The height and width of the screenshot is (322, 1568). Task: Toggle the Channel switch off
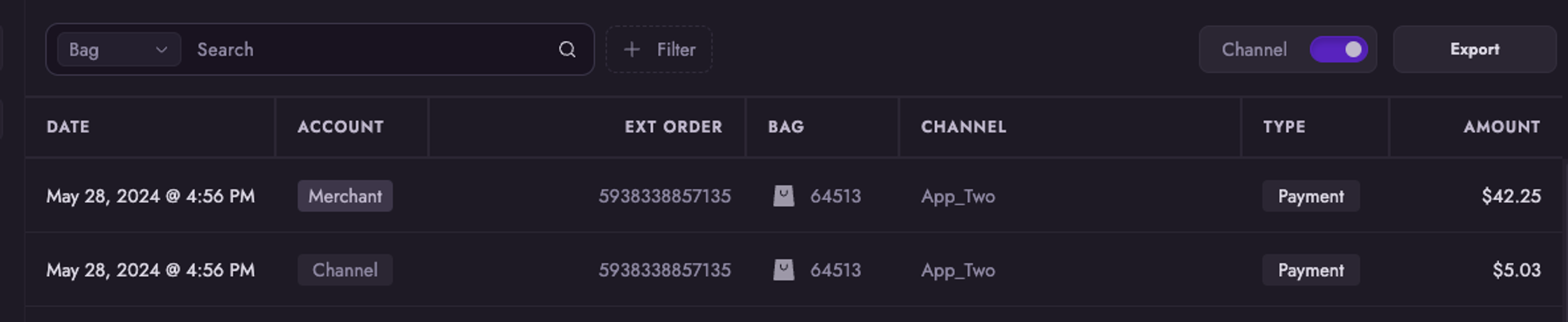click(1338, 49)
